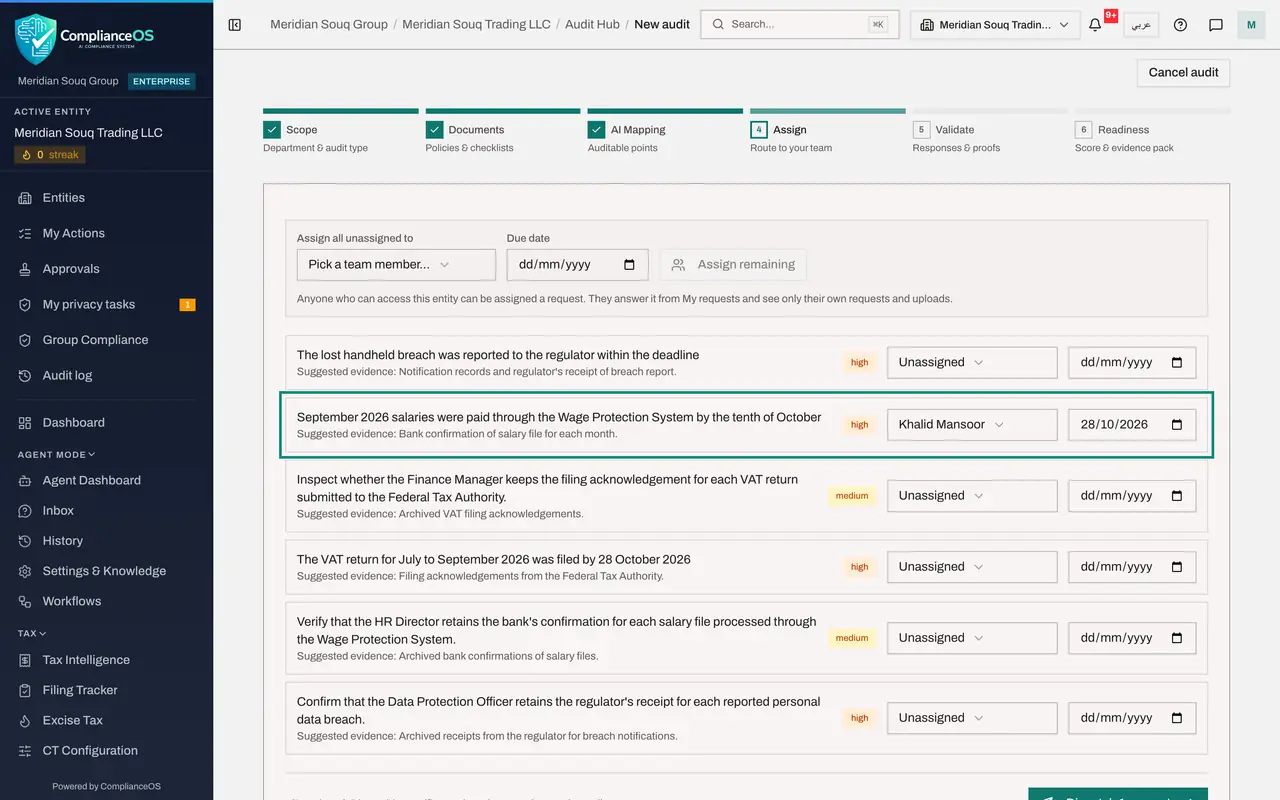Viewport: 1280px width, 800px height.
Task: Open calendar picker for 28/10/2026 date
Action: (1177, 424)
